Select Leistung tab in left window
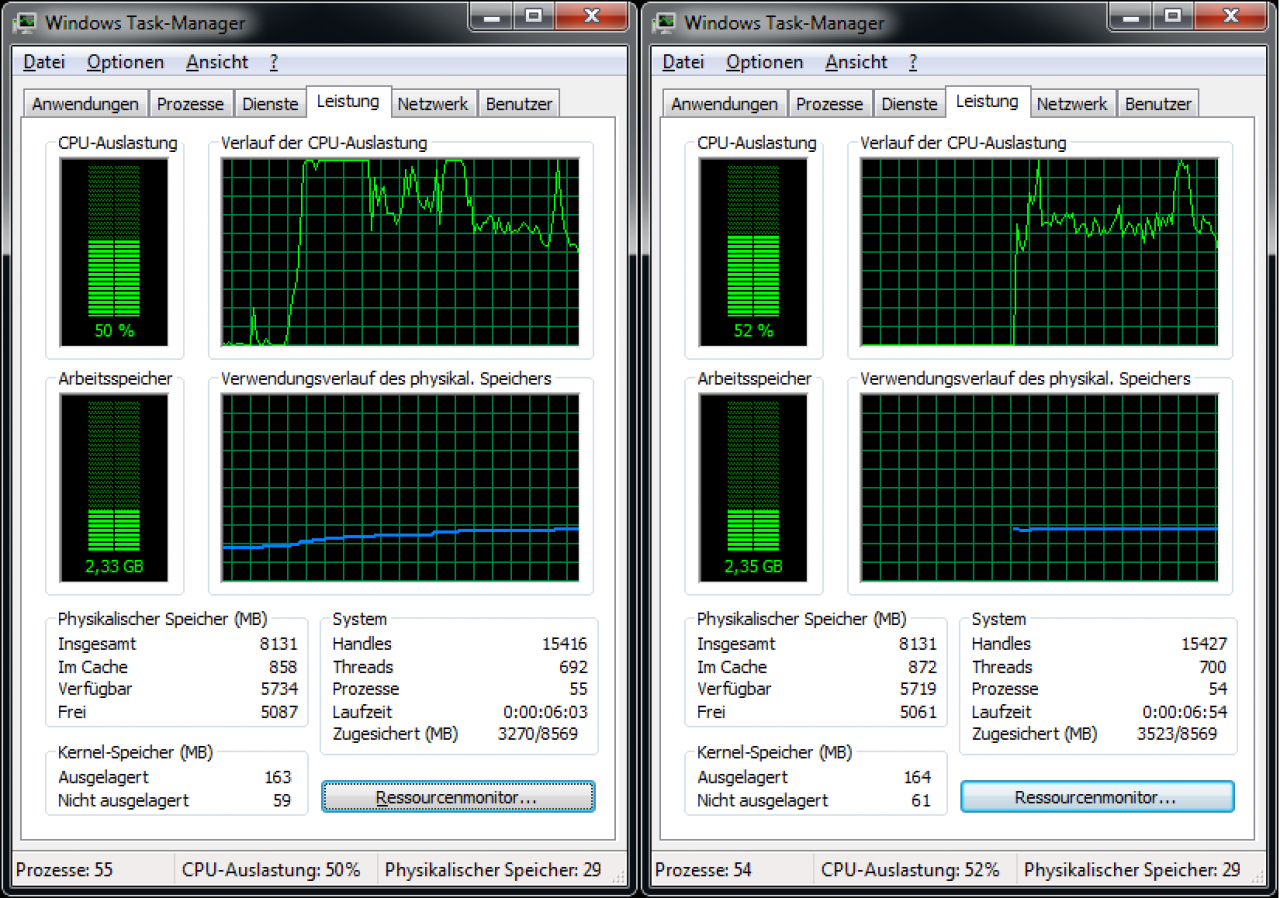This screenshot has height=898, width=1280. point(348,101)
